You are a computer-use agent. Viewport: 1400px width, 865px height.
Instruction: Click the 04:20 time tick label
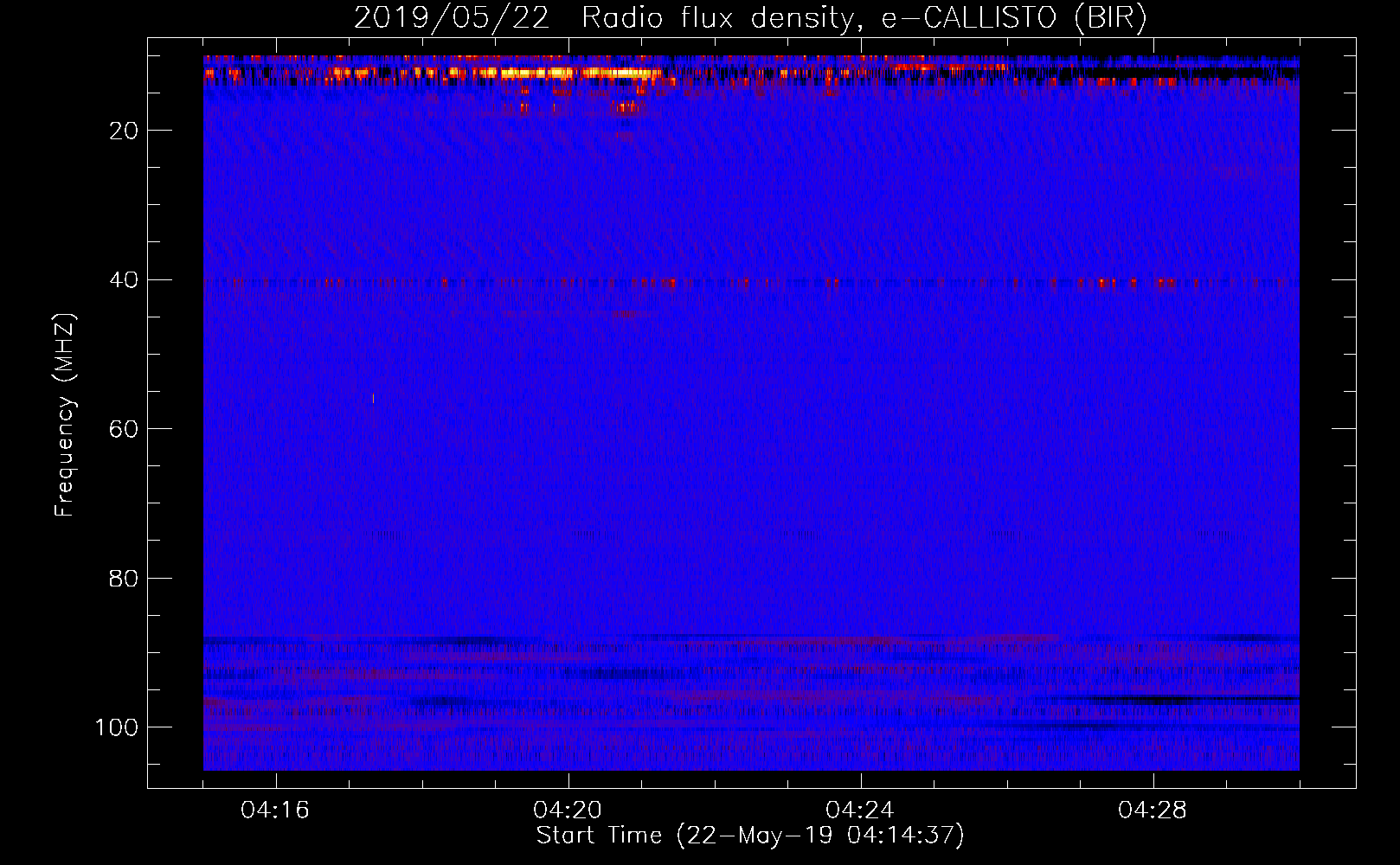tap(568, 811)
